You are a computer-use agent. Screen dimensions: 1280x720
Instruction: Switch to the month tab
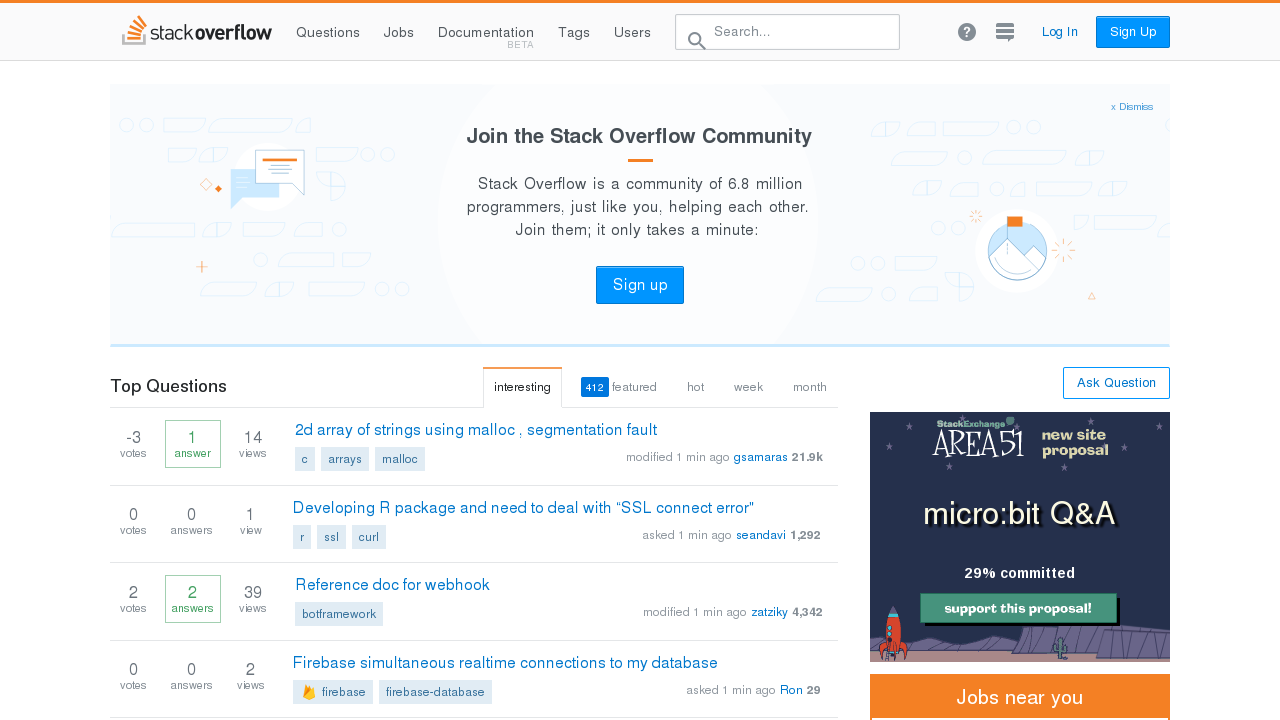(810, 387)
